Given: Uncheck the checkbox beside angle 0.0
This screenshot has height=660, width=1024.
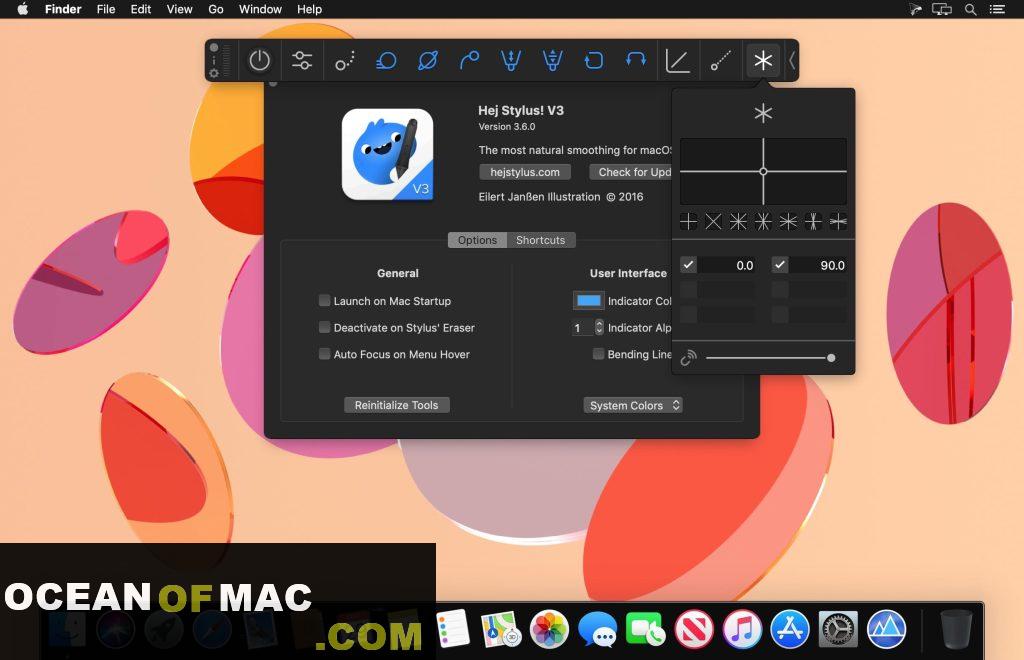Looking at the screenshot, I should pos(688,264).
